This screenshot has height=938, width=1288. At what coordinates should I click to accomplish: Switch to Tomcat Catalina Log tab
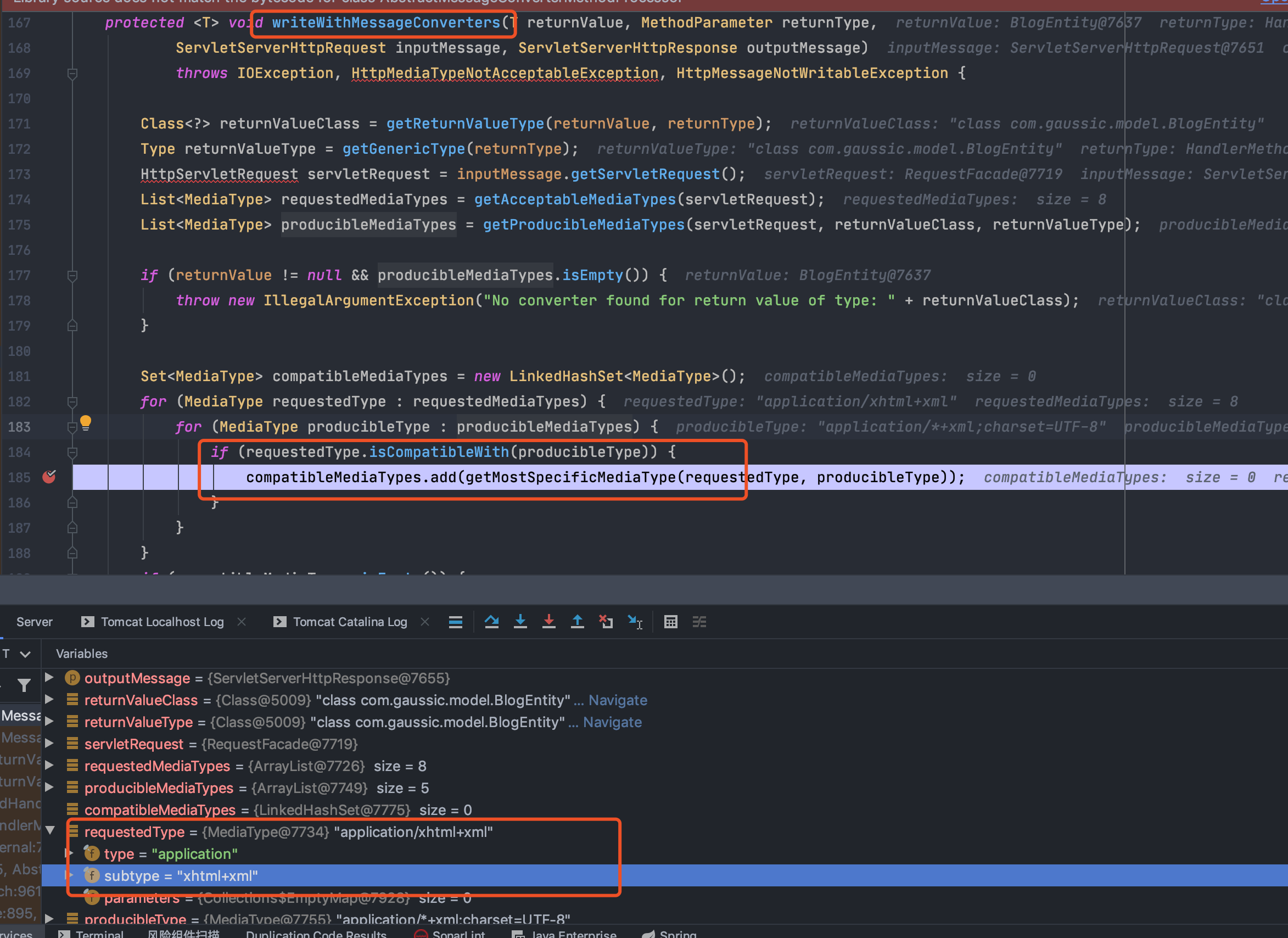point(349,622)
